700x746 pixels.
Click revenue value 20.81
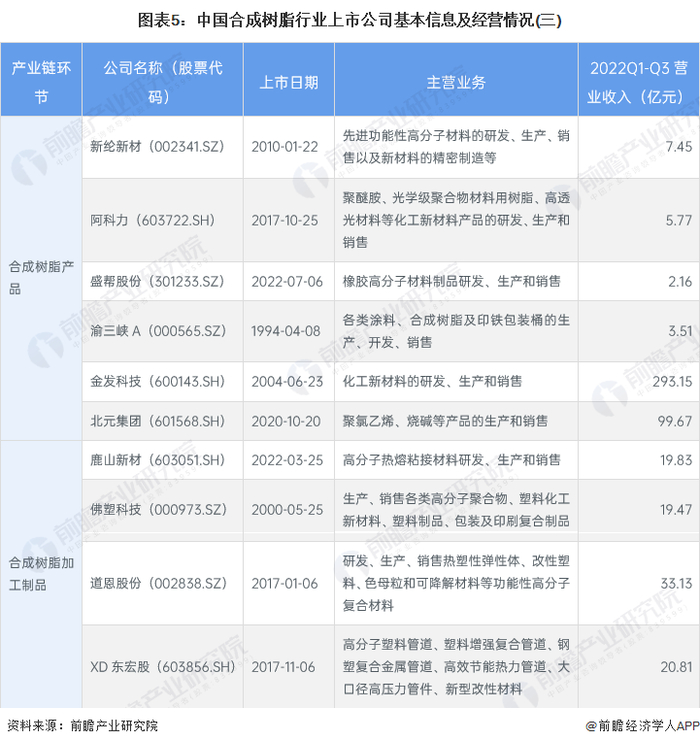coord(676,667)
